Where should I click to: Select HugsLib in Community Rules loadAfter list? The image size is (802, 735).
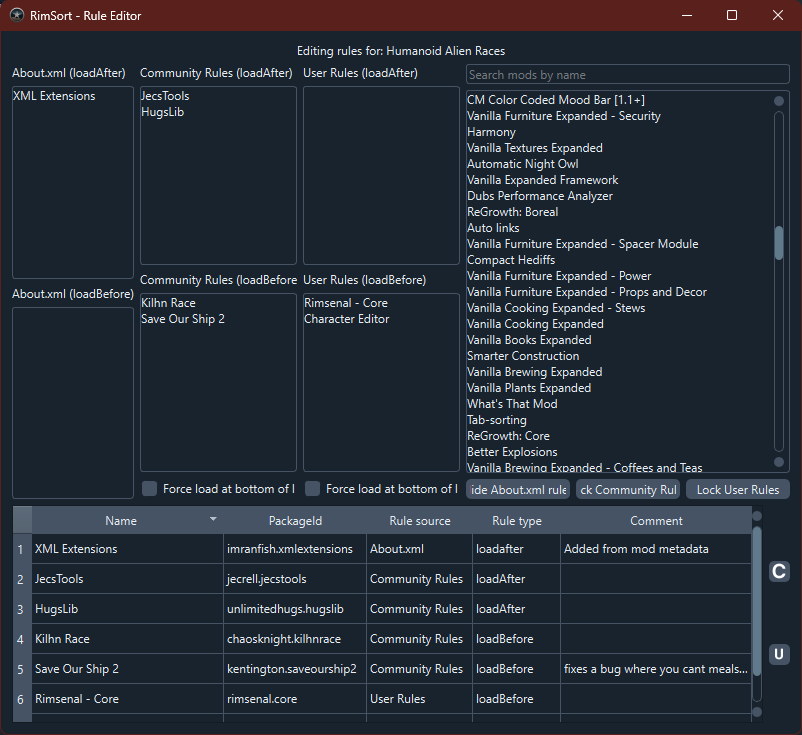(163, 112)
